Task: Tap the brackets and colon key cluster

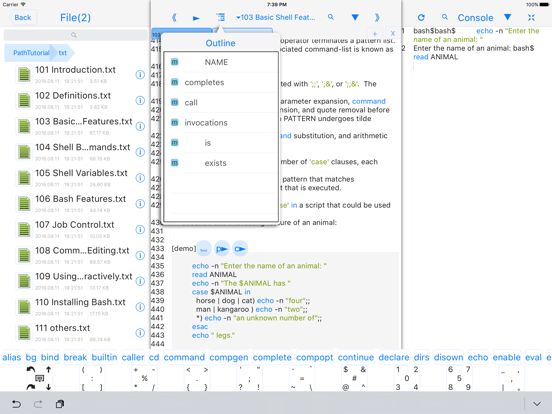Action: click(x=92, y=378)
